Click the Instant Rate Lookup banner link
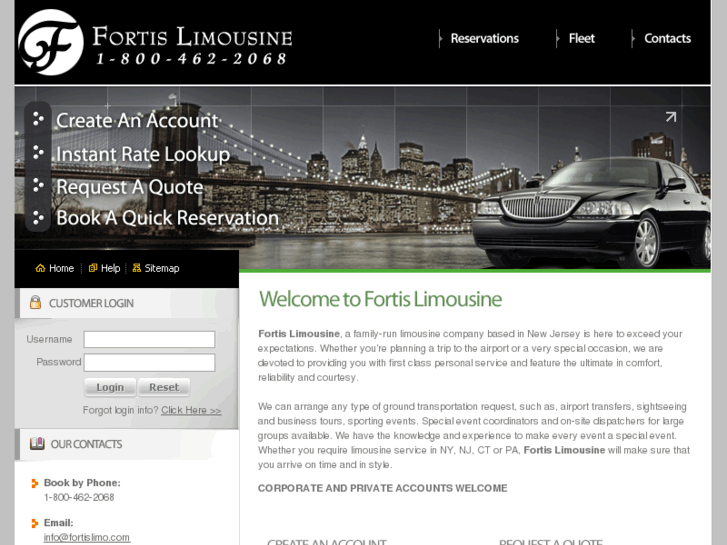 click(x=143, y=154)
